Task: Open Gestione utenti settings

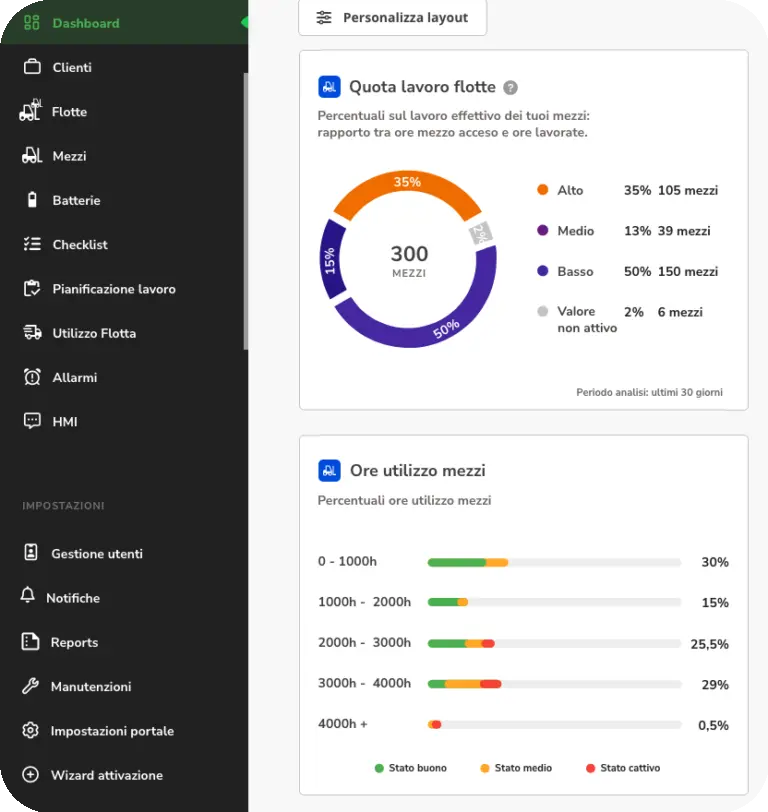Action: coord(96,553)
